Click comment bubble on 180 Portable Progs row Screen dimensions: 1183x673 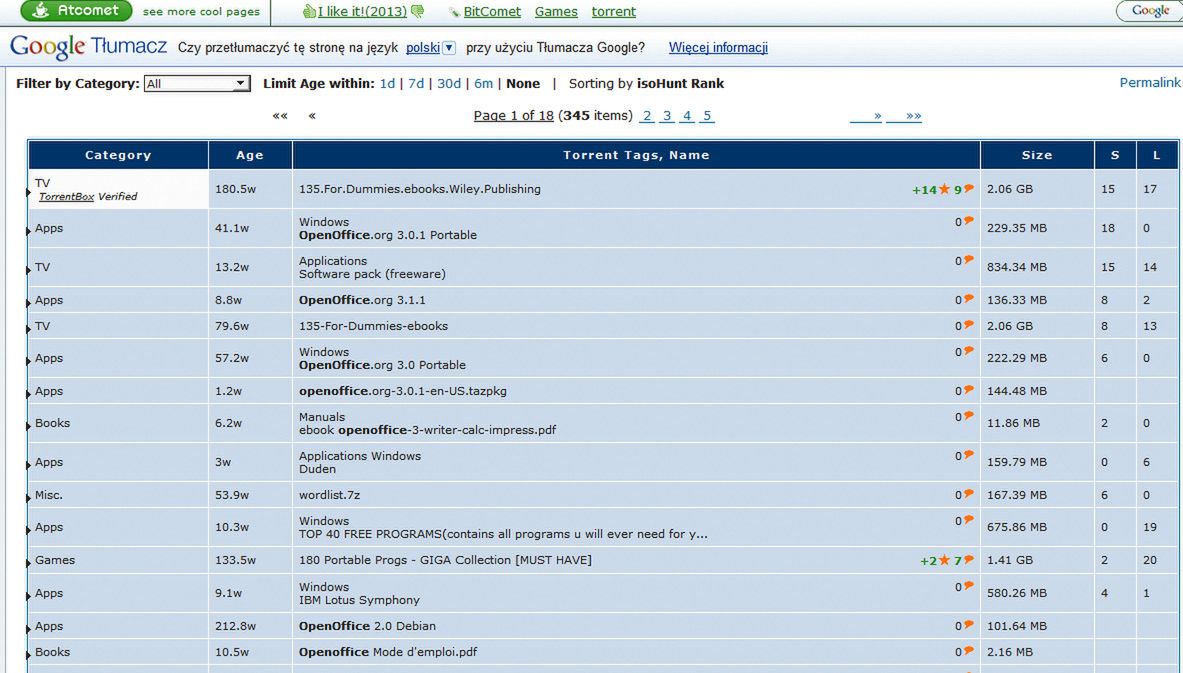pyautogui.click(x=969, y=560)
